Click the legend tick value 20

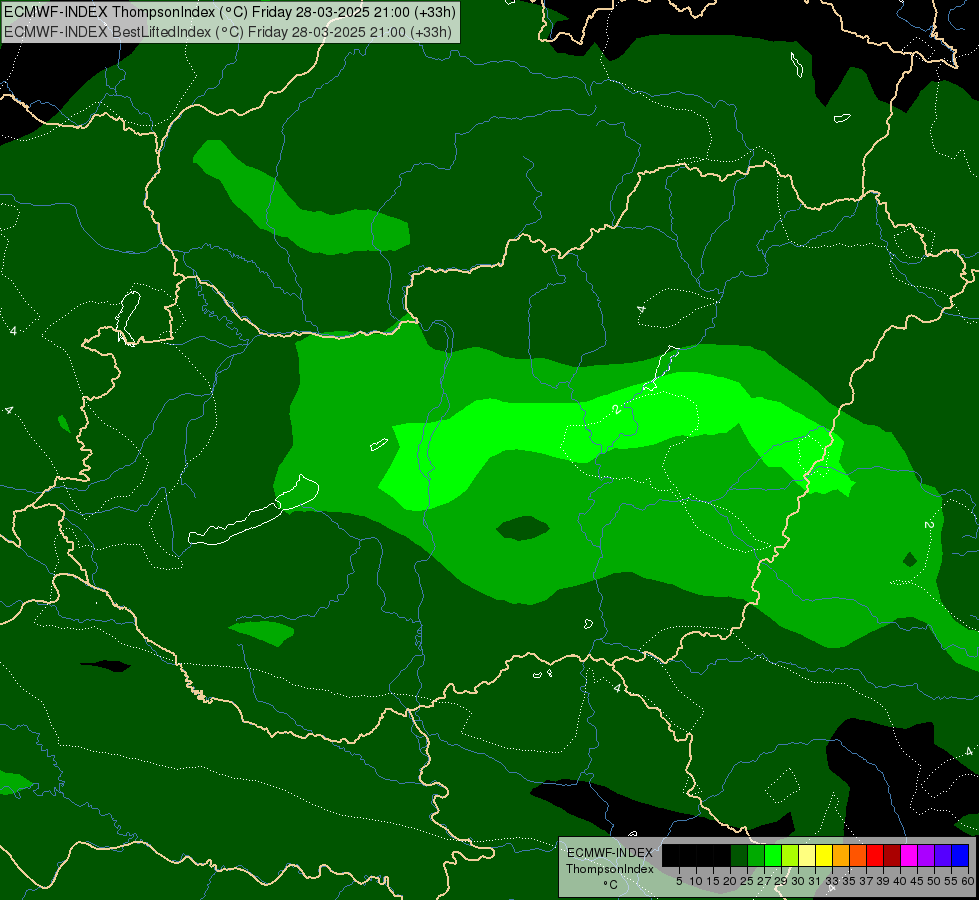(730, 881)
